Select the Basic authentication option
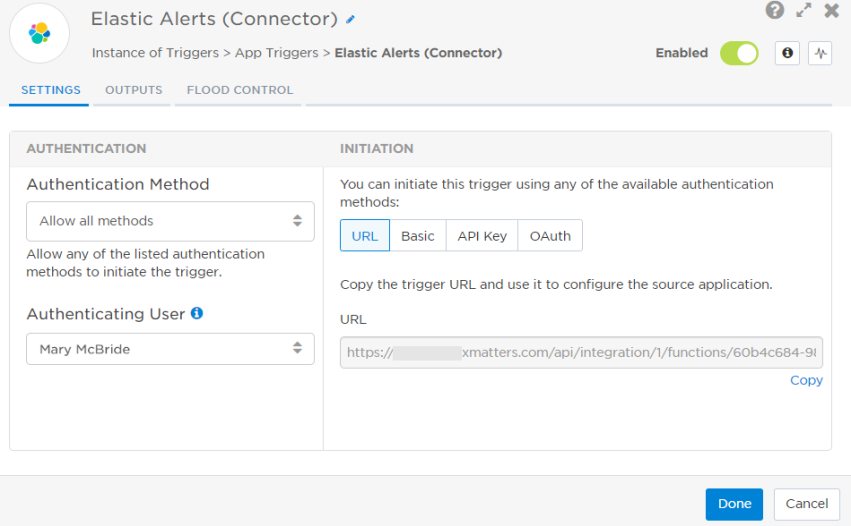This screenshot has width=851, height=526. coord(418,236)
